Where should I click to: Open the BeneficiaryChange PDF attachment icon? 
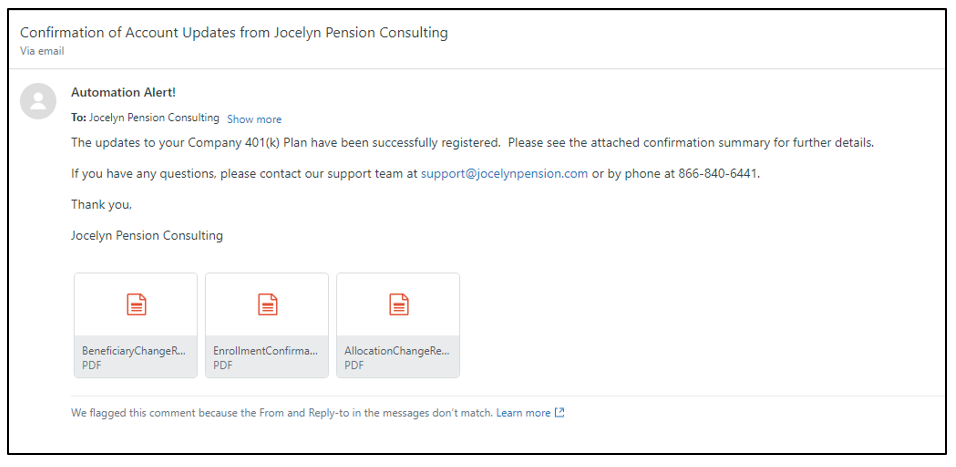(136, 305)
